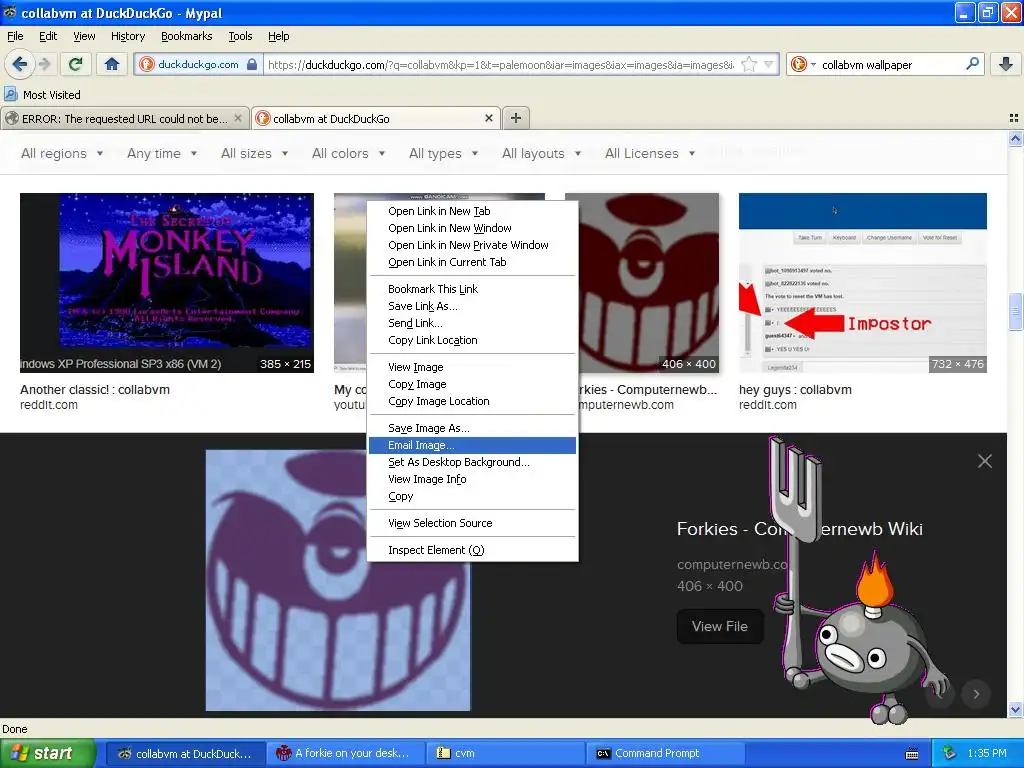Open the Bookmarks menu
This screenshot has width=1024, height=768.
[186, 36]
